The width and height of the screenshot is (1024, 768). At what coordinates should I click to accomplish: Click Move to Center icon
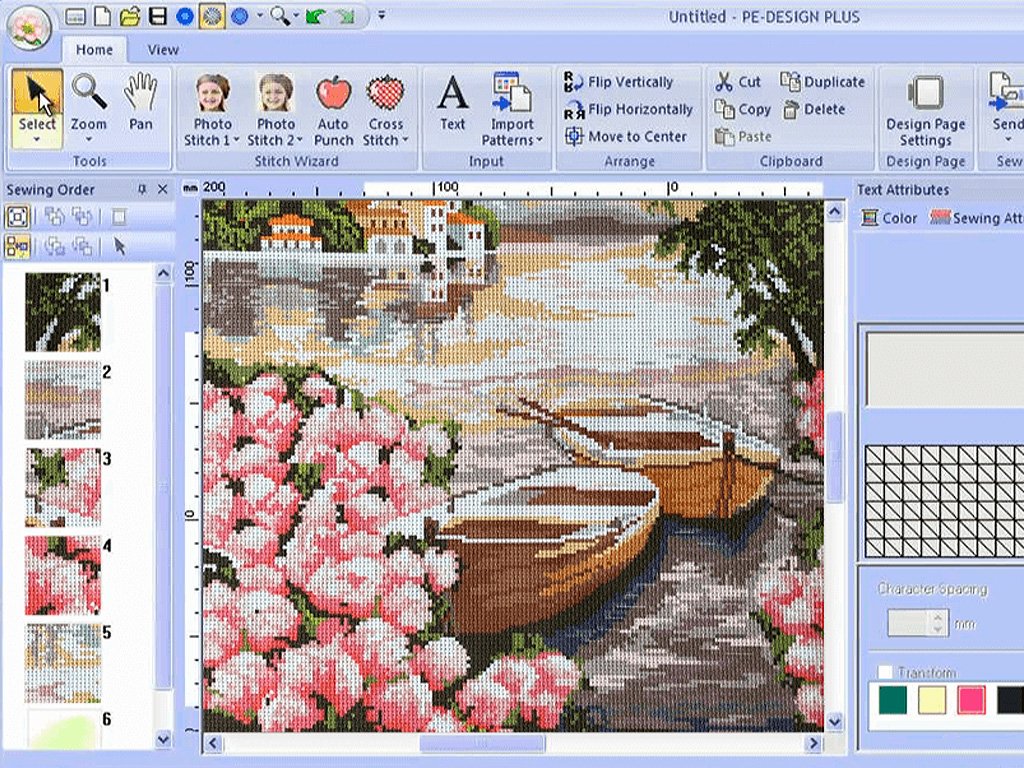coord(574,137)
